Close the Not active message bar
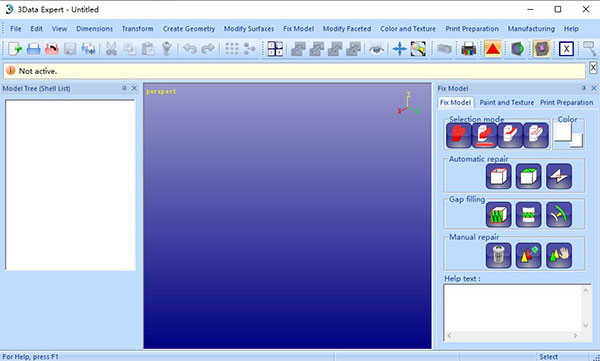Screen dimensions: 600x361 593,68
